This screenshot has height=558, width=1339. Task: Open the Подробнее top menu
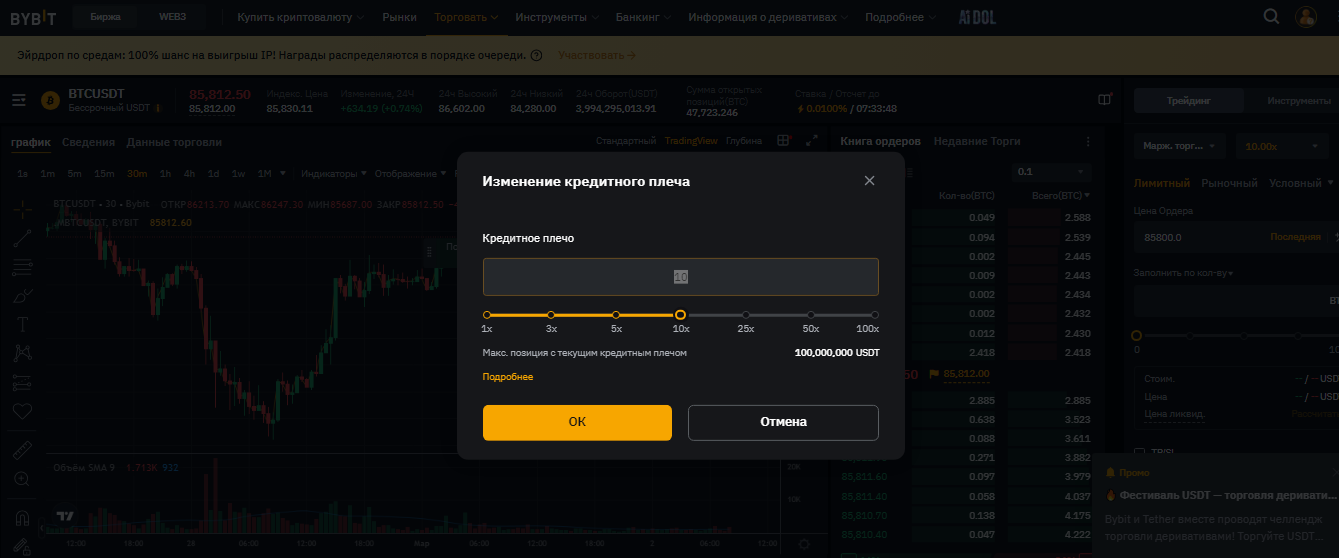tap(900, 17)
